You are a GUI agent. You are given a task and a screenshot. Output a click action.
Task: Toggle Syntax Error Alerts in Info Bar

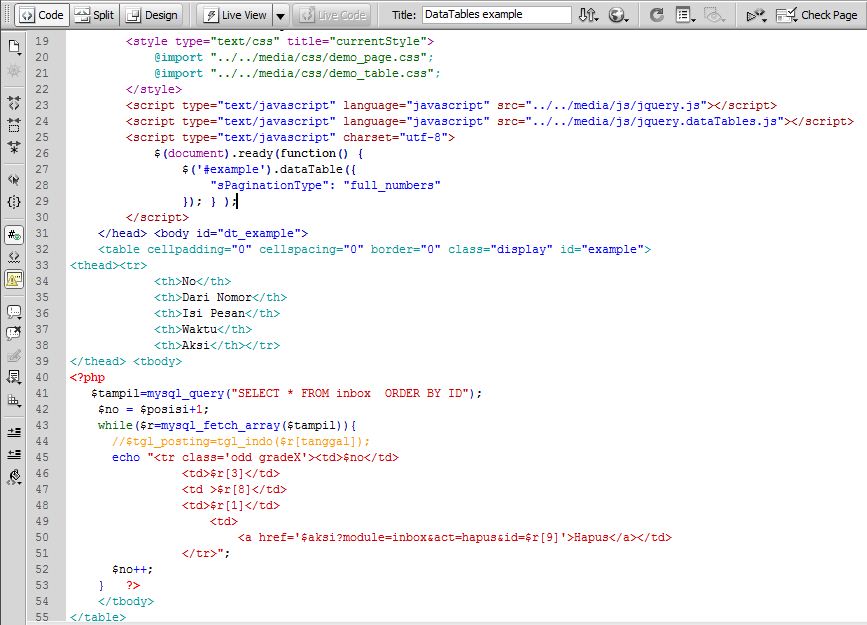click(x=14, y=279)
